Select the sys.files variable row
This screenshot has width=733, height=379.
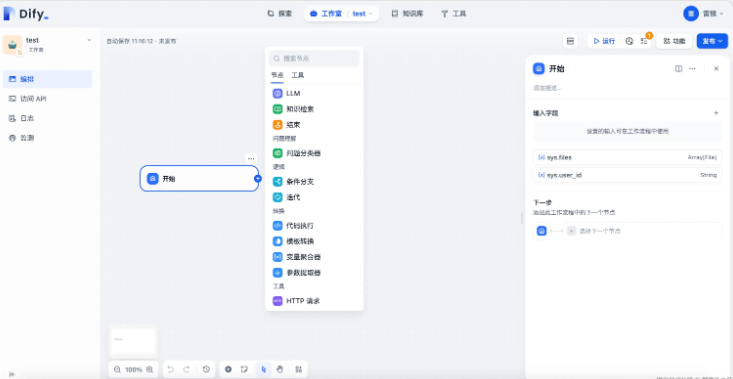click(627, 157)
